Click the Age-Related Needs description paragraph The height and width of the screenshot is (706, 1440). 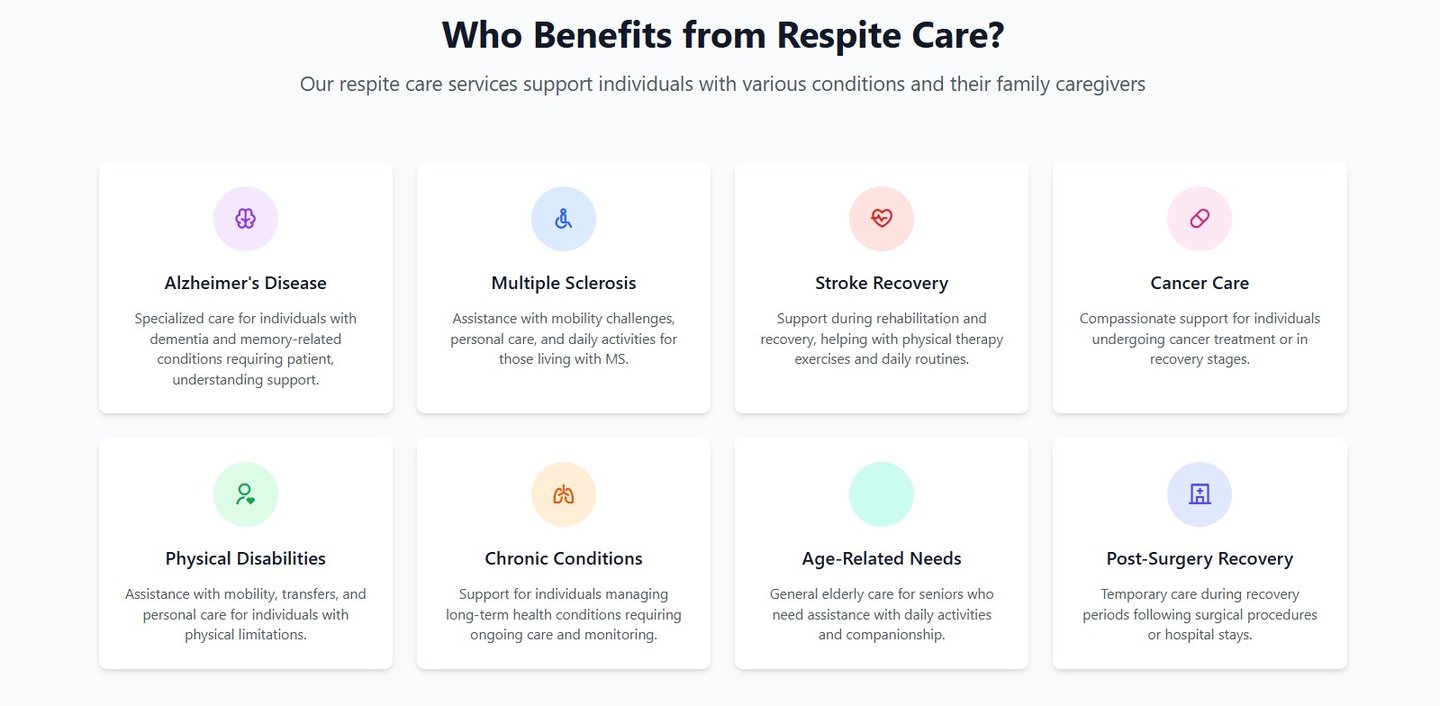pyautogui.click(x=882, y=614)
